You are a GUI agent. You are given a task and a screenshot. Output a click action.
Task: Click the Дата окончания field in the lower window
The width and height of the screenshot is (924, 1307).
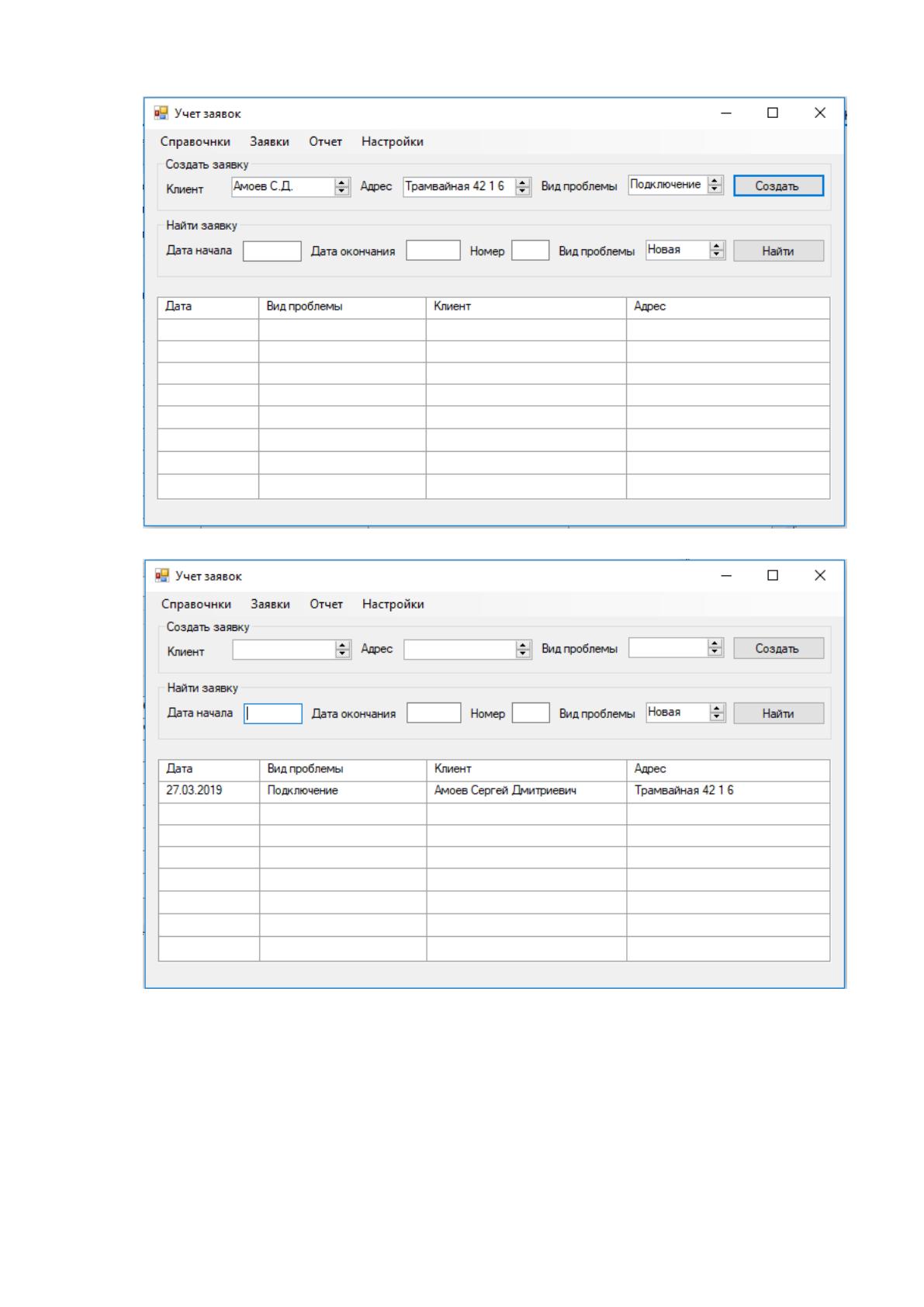tap(434, 713)
